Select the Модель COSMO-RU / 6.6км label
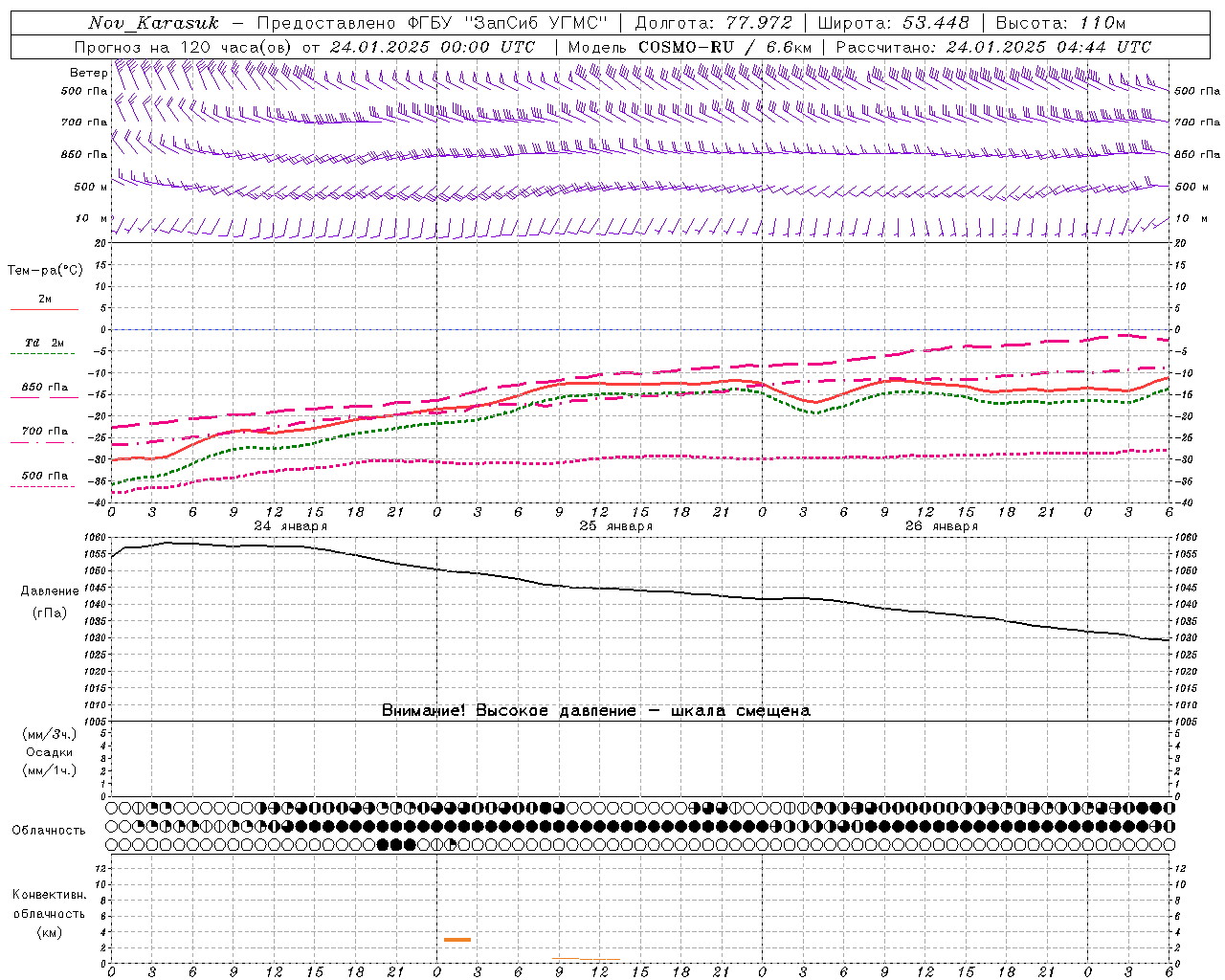 [689, 47]
